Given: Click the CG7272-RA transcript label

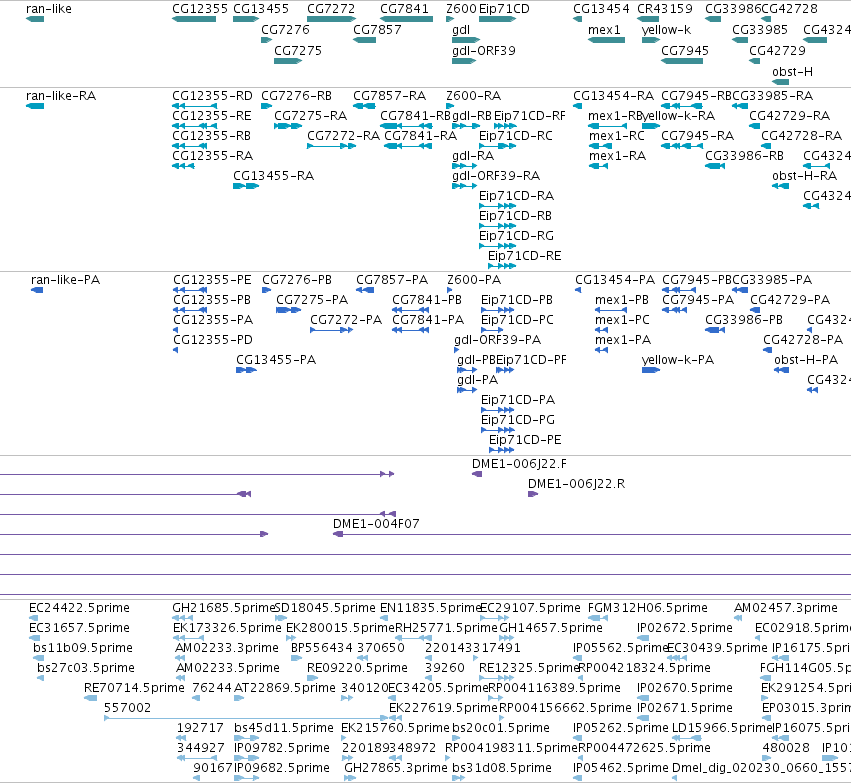Looking at the screenshot, I should pos(344,136).
